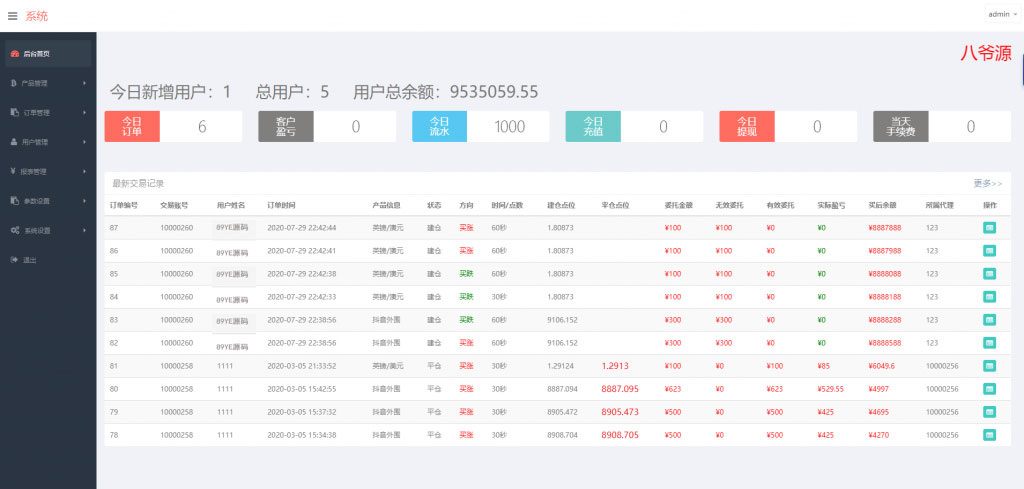The height and width of the screenshot is (489, 1024).
Task: Click the copy icon beside 订单管理
Action: point(14,112)
